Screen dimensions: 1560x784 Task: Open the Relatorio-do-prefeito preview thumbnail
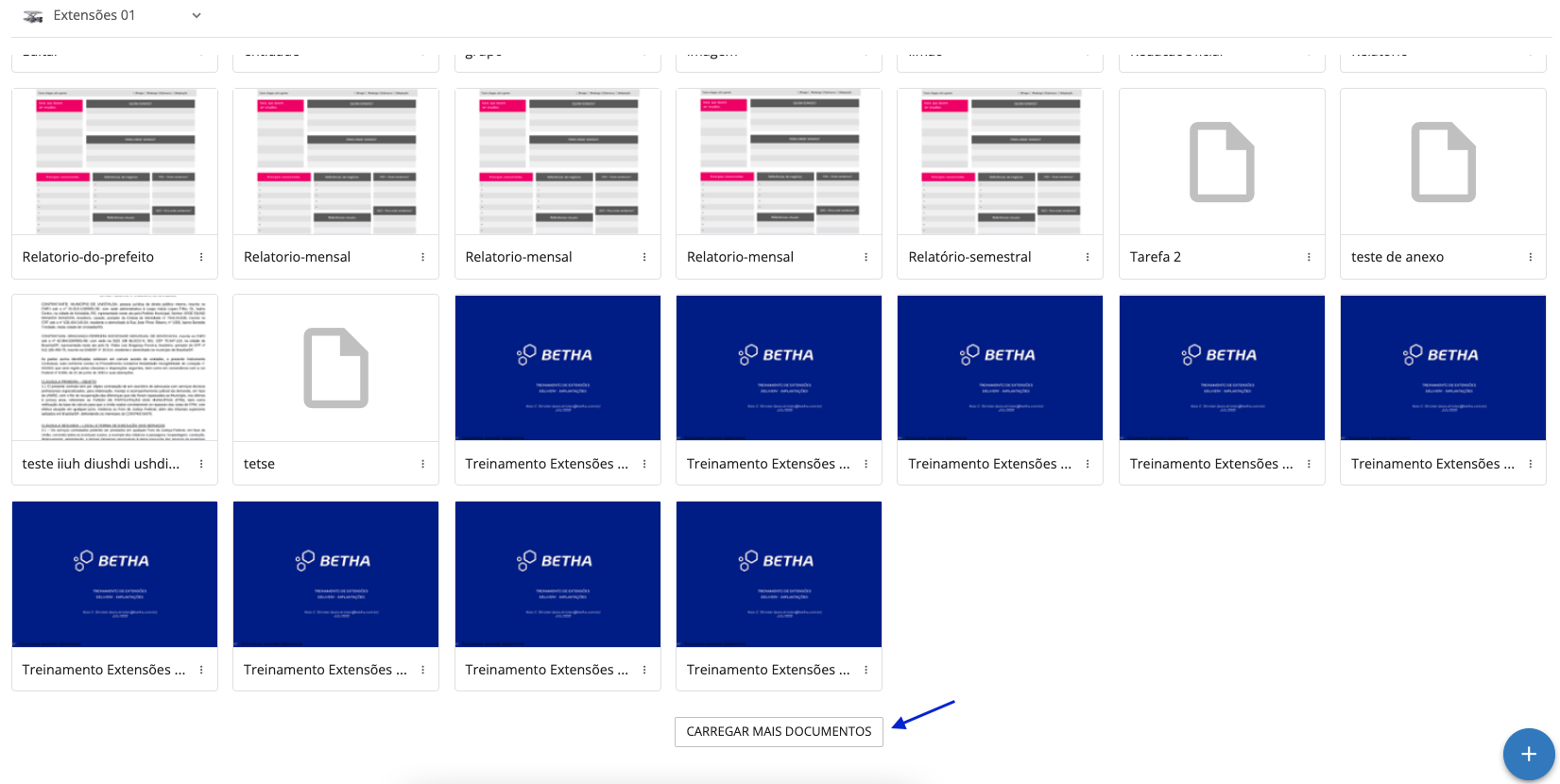click(114, 162)
